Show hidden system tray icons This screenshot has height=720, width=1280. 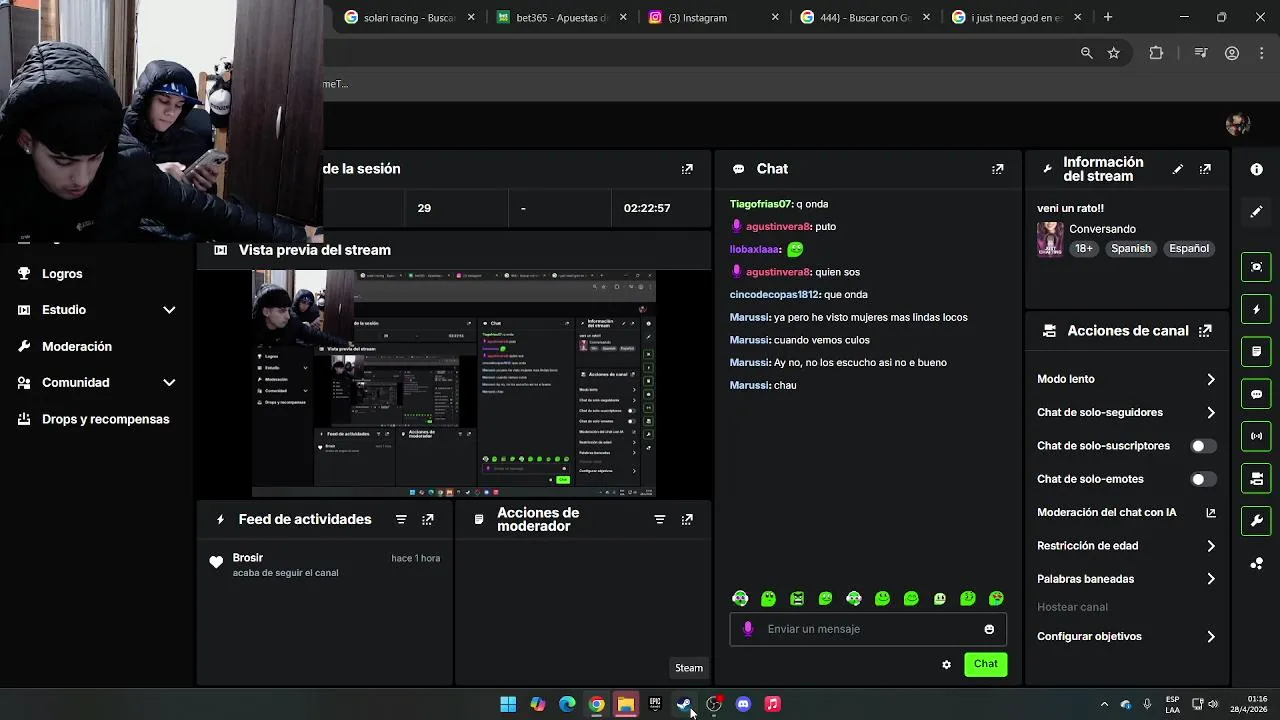[1104, 704]
